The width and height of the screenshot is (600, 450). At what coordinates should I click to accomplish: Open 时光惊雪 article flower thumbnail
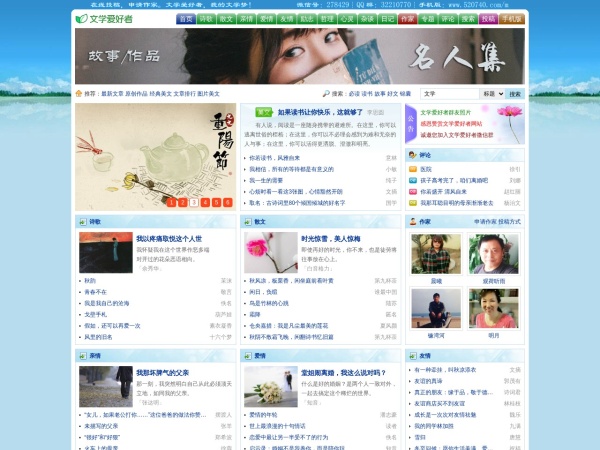(x=270, y=252)
